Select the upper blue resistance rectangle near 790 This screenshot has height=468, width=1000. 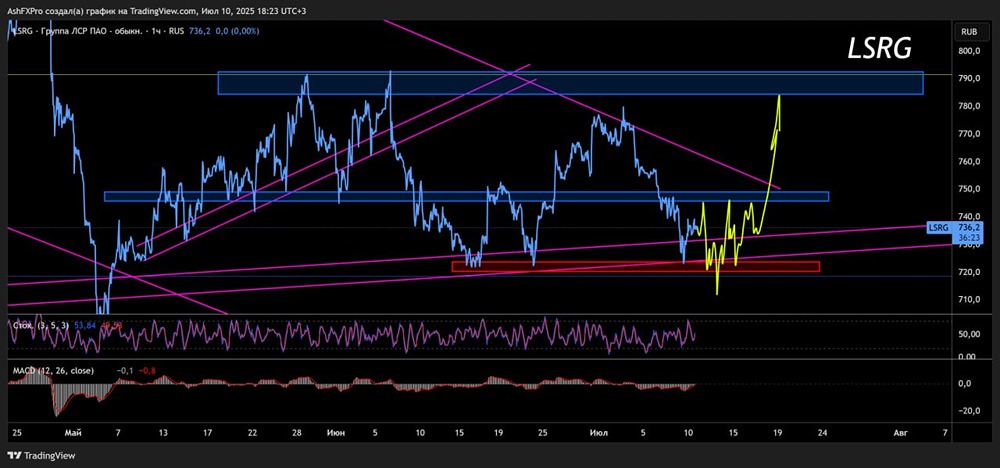pyautogui.click(x=570, y=83)
